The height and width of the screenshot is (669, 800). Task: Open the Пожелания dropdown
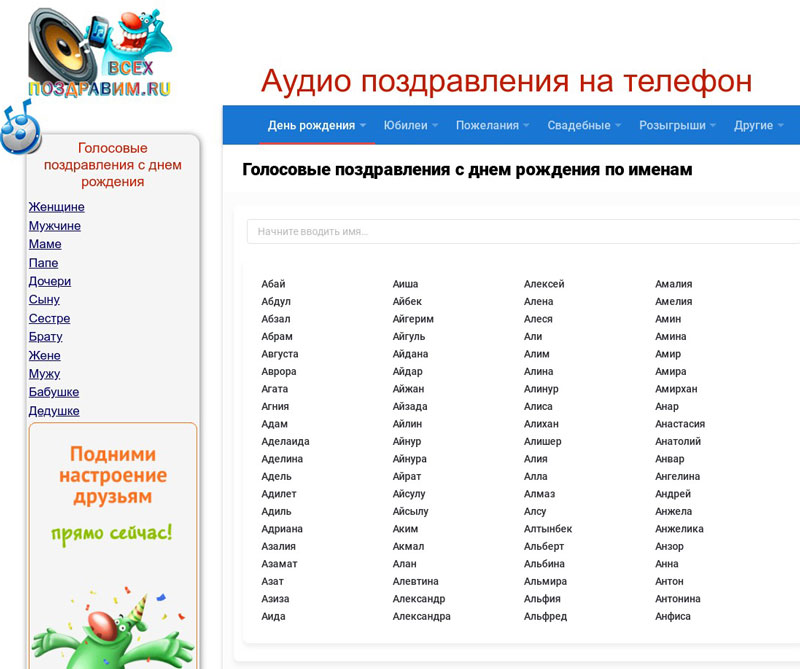(492, 126)
